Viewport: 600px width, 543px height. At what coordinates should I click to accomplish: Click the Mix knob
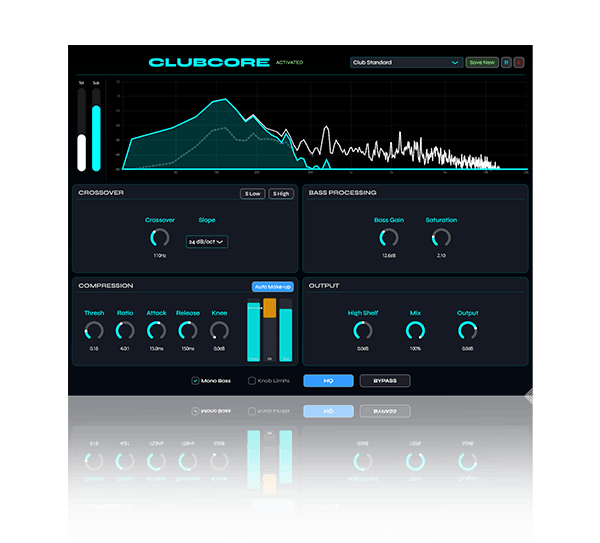point(415,331)
